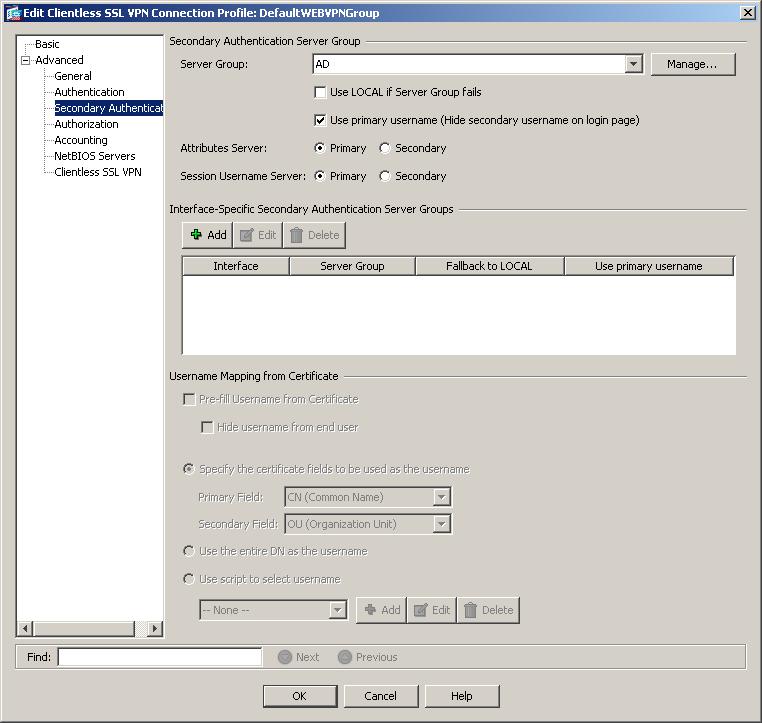Open the Primary Field CN dropdown

pos(441,497)
